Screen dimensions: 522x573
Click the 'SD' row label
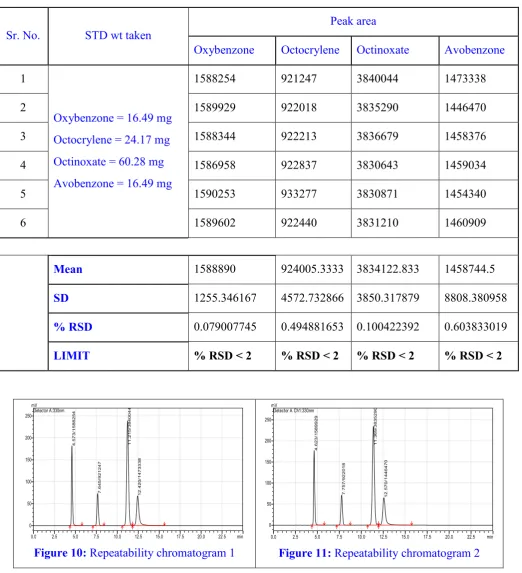[x=61, y=298]
